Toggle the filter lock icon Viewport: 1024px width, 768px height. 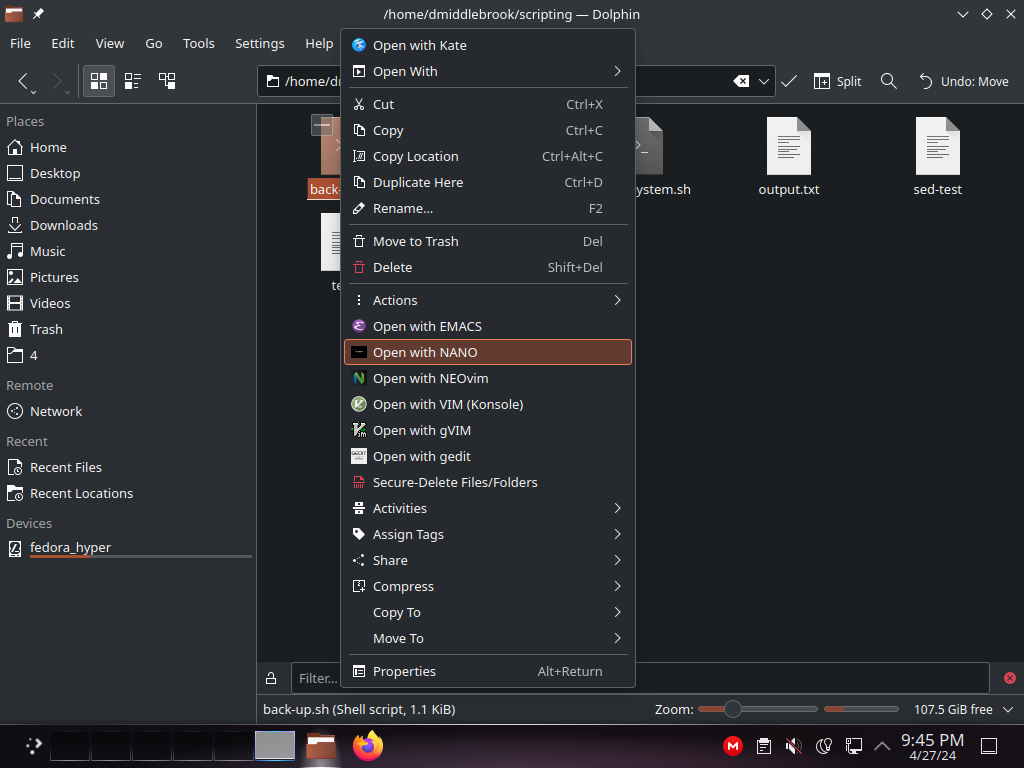coord(271,679)
